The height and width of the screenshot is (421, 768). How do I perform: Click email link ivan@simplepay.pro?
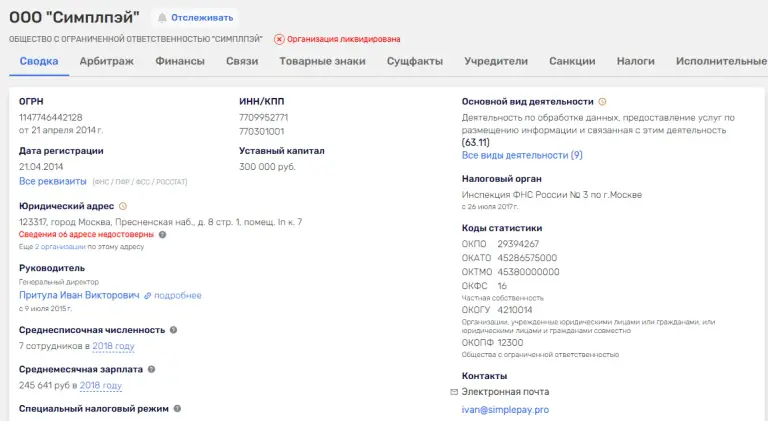click(x=505, y=410)
